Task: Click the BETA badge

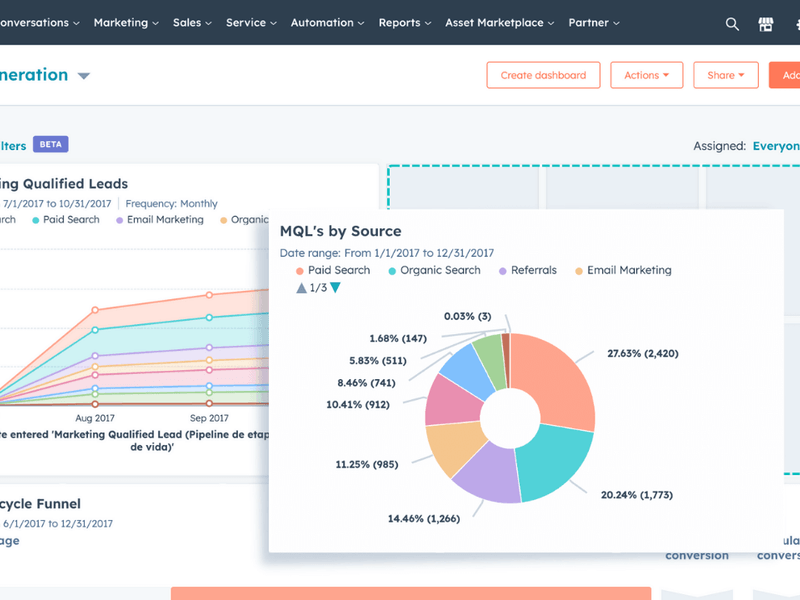Action: coord(51,144)
